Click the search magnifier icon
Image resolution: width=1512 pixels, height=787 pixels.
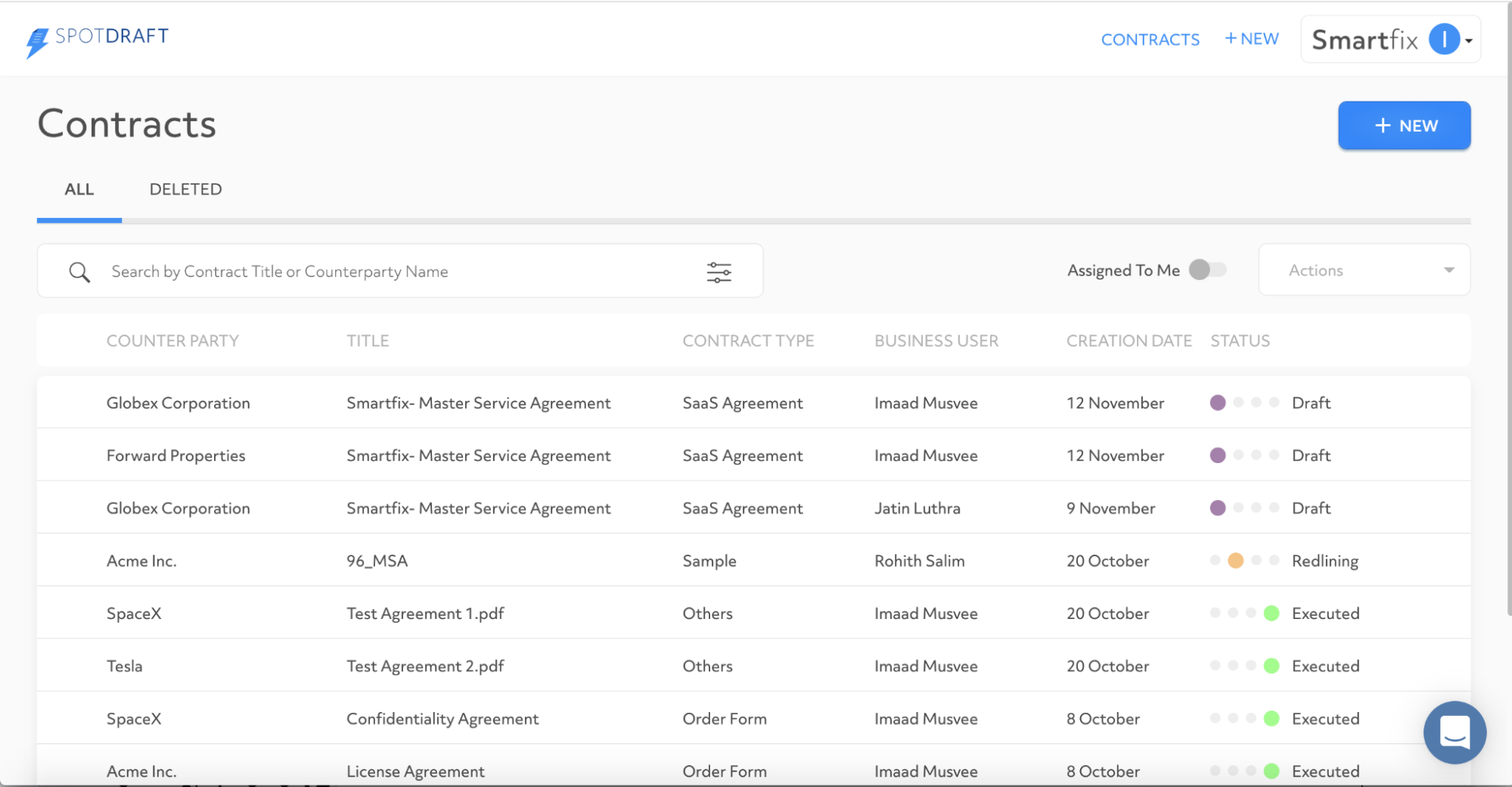pos(79,271)
